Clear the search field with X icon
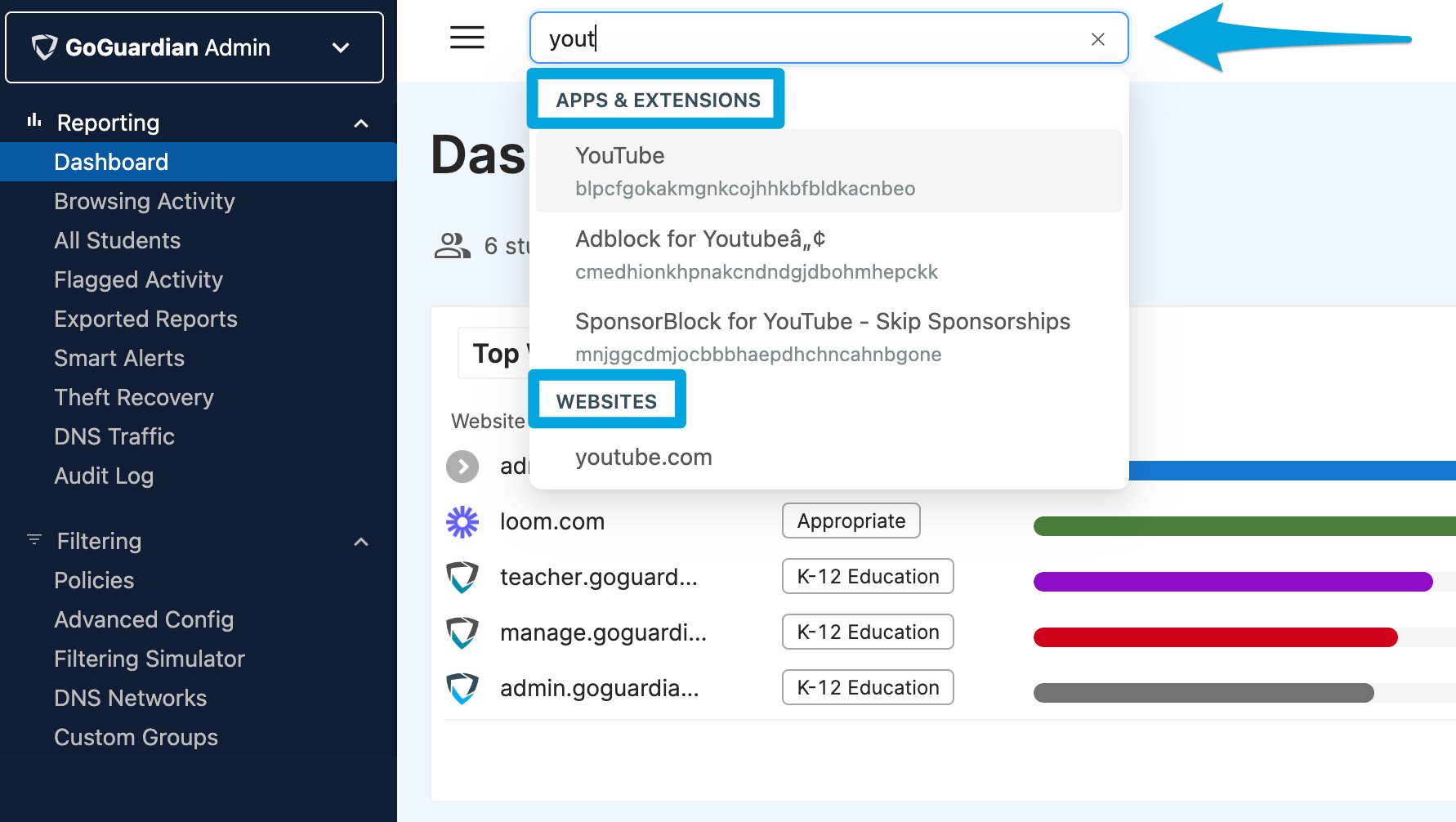This screenshot has width=1456, height=822. coord(1098,39)
